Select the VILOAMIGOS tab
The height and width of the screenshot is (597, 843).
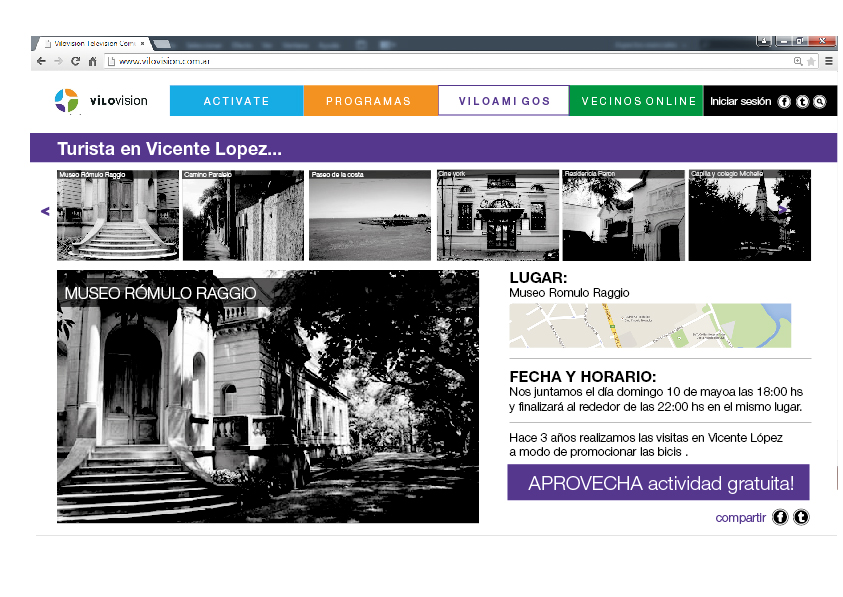pyautogui.click(x=503, y=100)
